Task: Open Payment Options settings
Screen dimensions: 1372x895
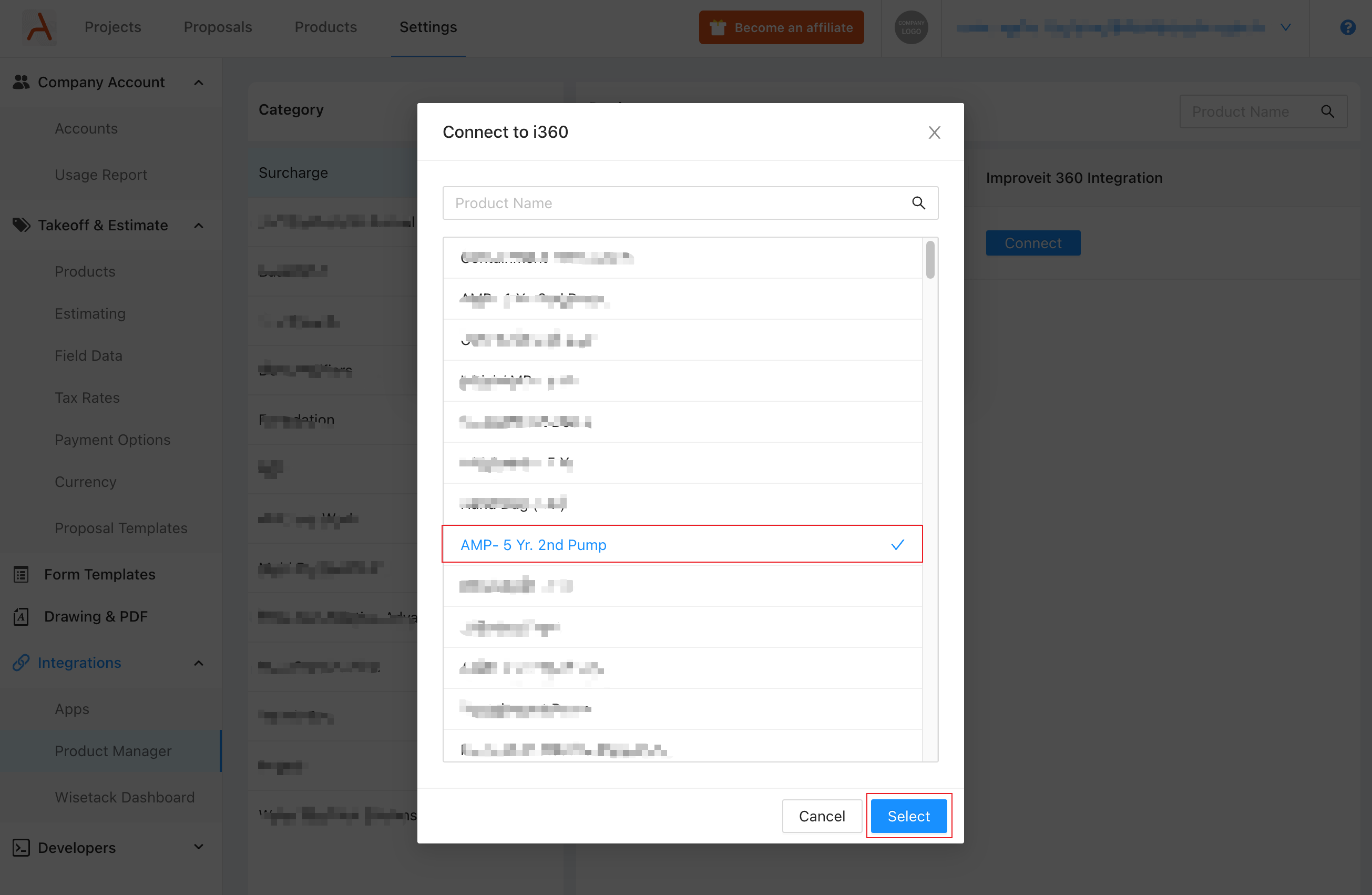Action: point(112,440)
